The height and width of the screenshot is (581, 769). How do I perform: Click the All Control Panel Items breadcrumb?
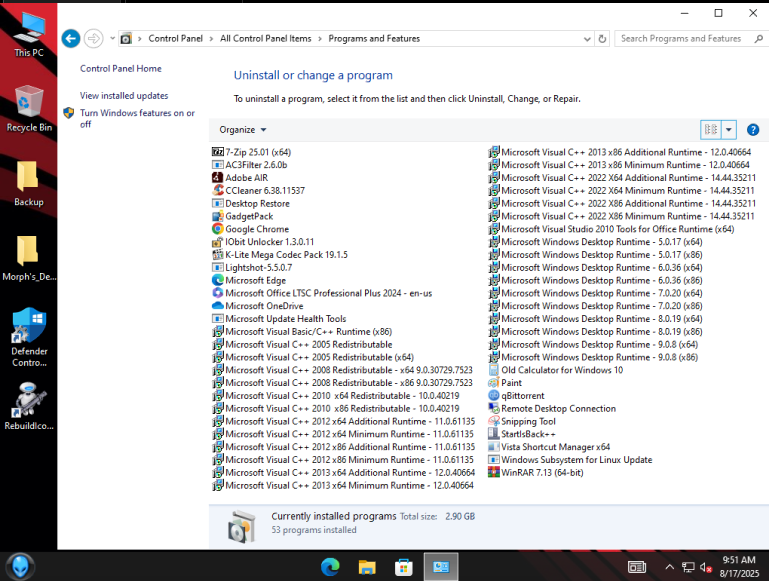265,38
